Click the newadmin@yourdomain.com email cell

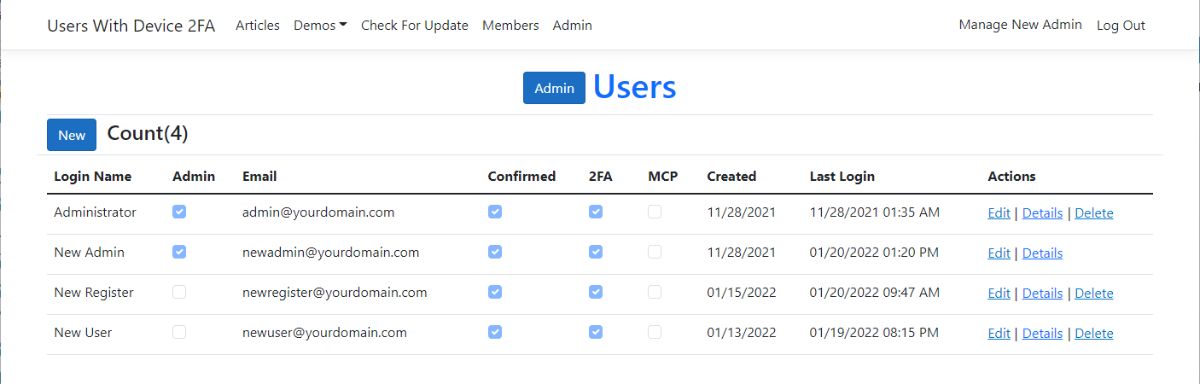(330, 252)
